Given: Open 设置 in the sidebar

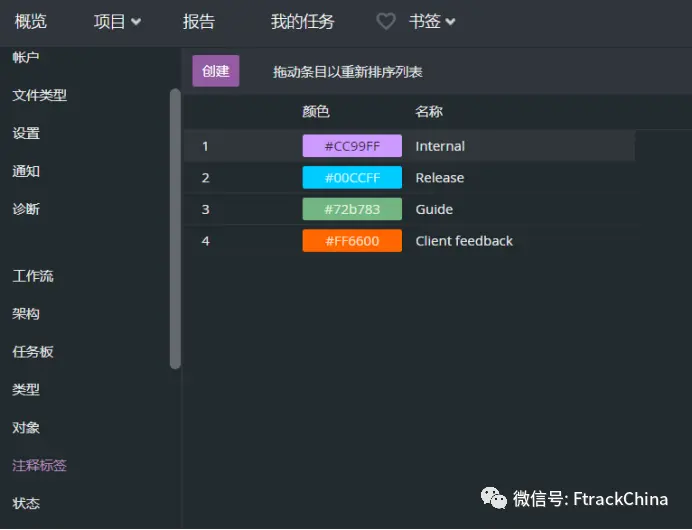Looking at the screenshot, I should click(x=26, y=133).
